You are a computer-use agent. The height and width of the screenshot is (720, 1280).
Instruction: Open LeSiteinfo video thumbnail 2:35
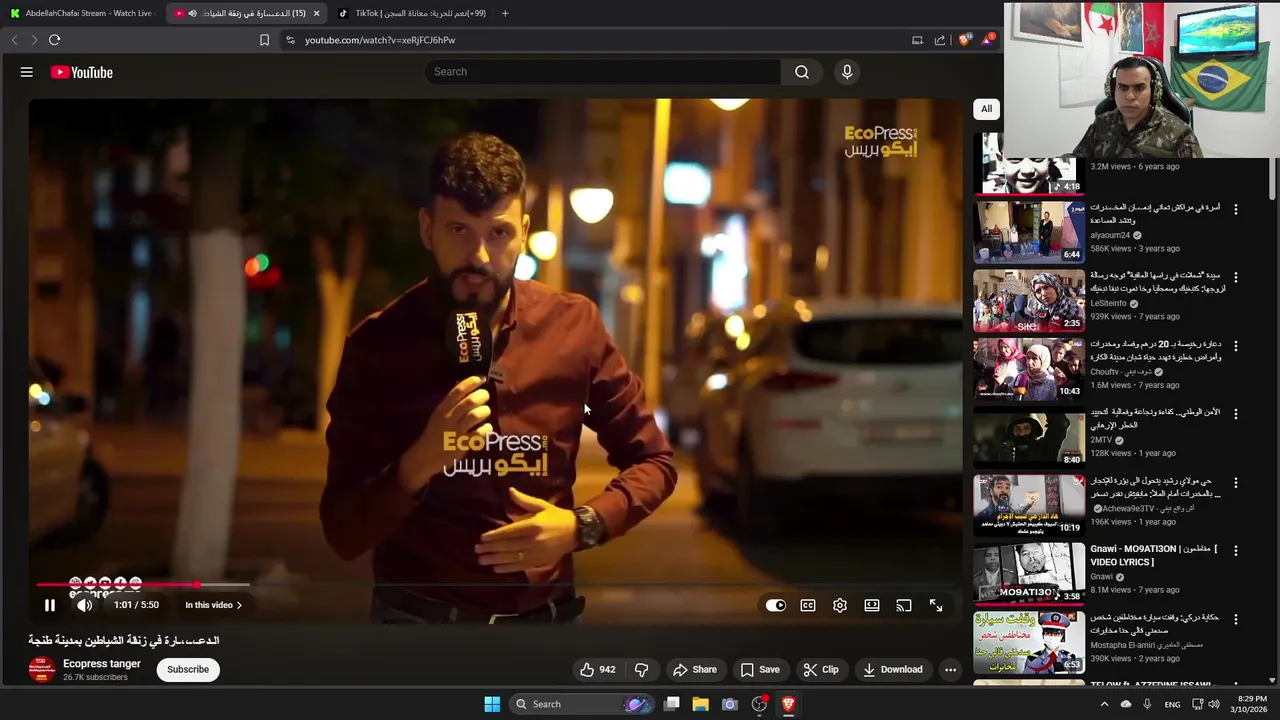point(1029,300)
